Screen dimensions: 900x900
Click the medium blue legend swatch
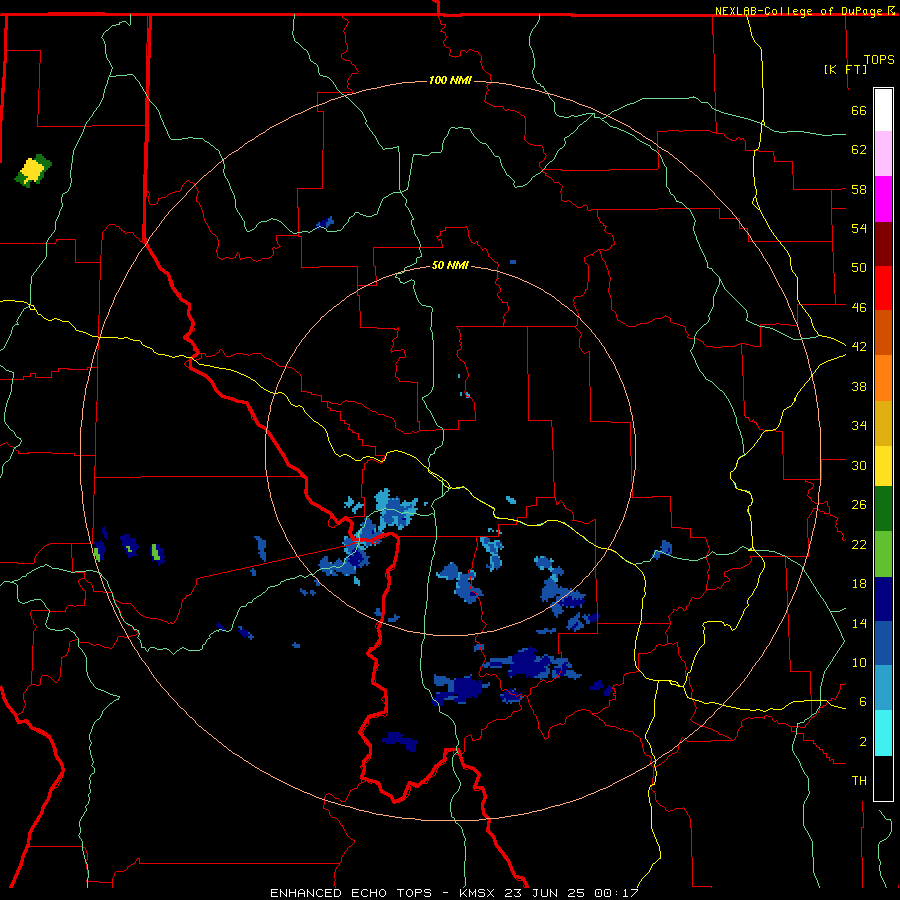tap(883, 643)
